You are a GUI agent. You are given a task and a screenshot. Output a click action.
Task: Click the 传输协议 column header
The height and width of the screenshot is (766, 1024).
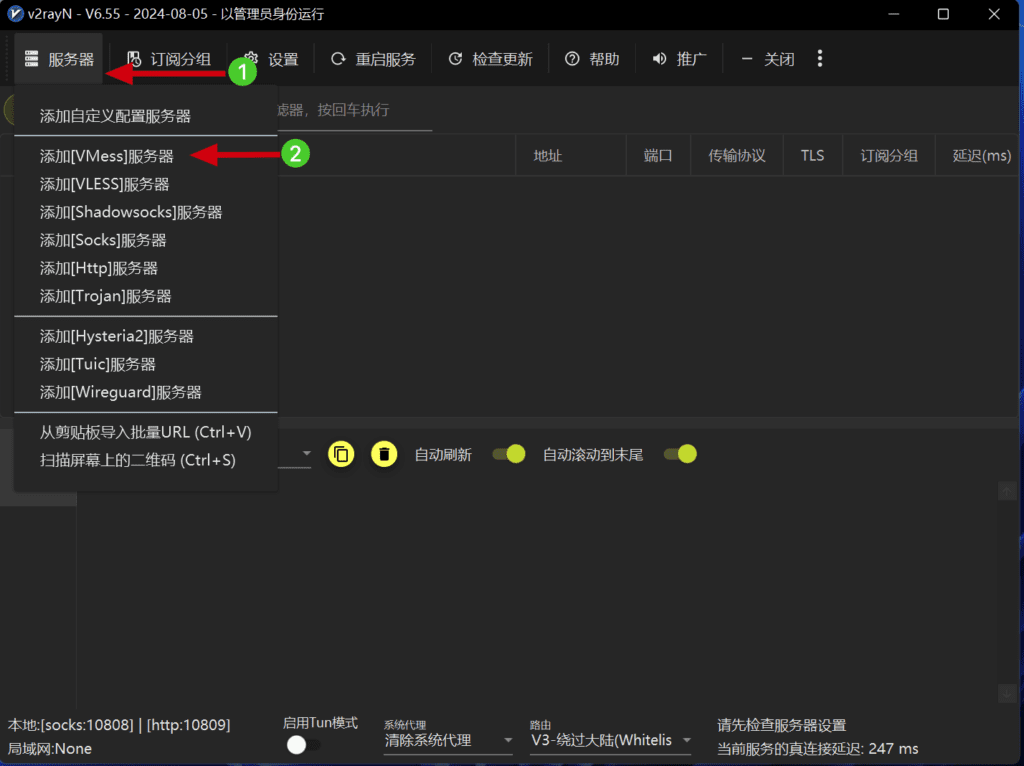click(x=737, y=155)
